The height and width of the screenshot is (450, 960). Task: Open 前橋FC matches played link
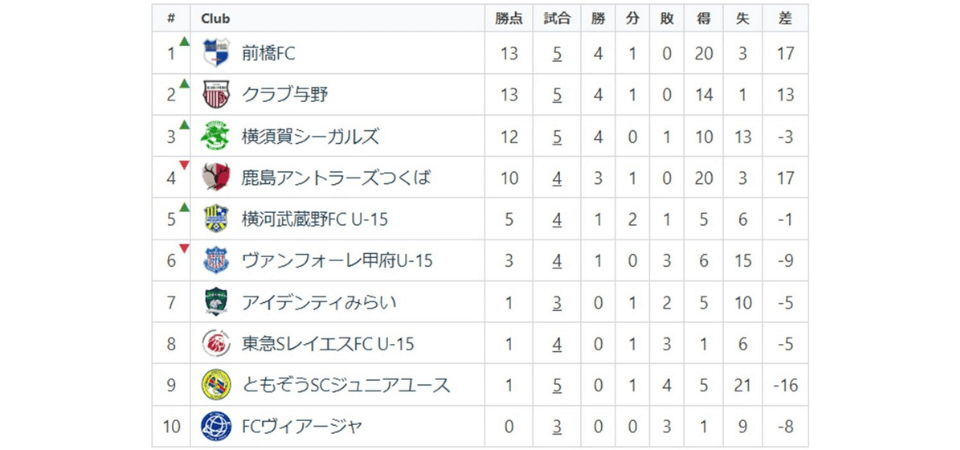[x=557, y=53]
